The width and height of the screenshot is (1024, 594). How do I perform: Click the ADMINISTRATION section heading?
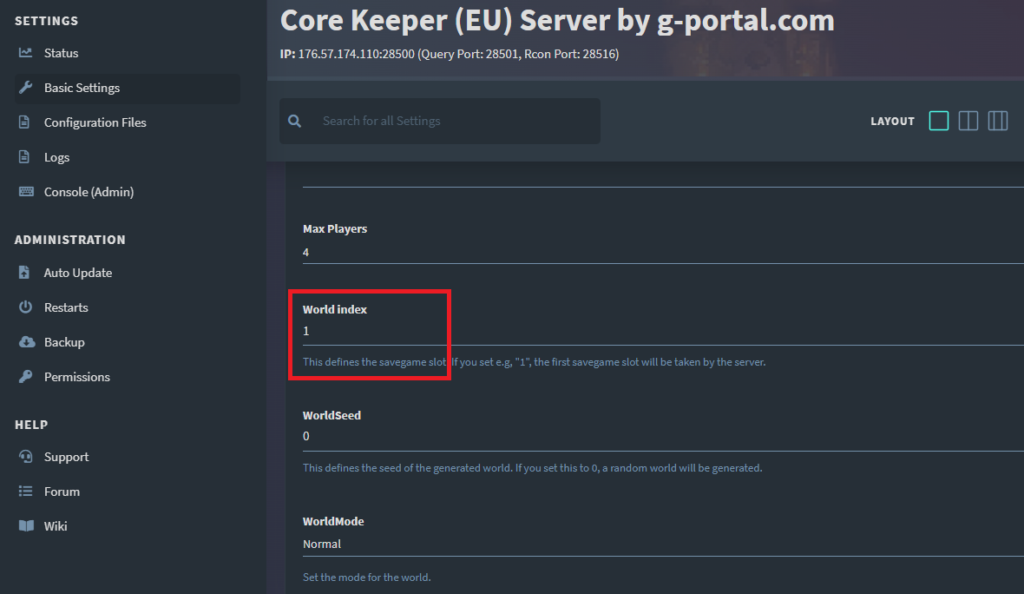click(x=70, y=240)
